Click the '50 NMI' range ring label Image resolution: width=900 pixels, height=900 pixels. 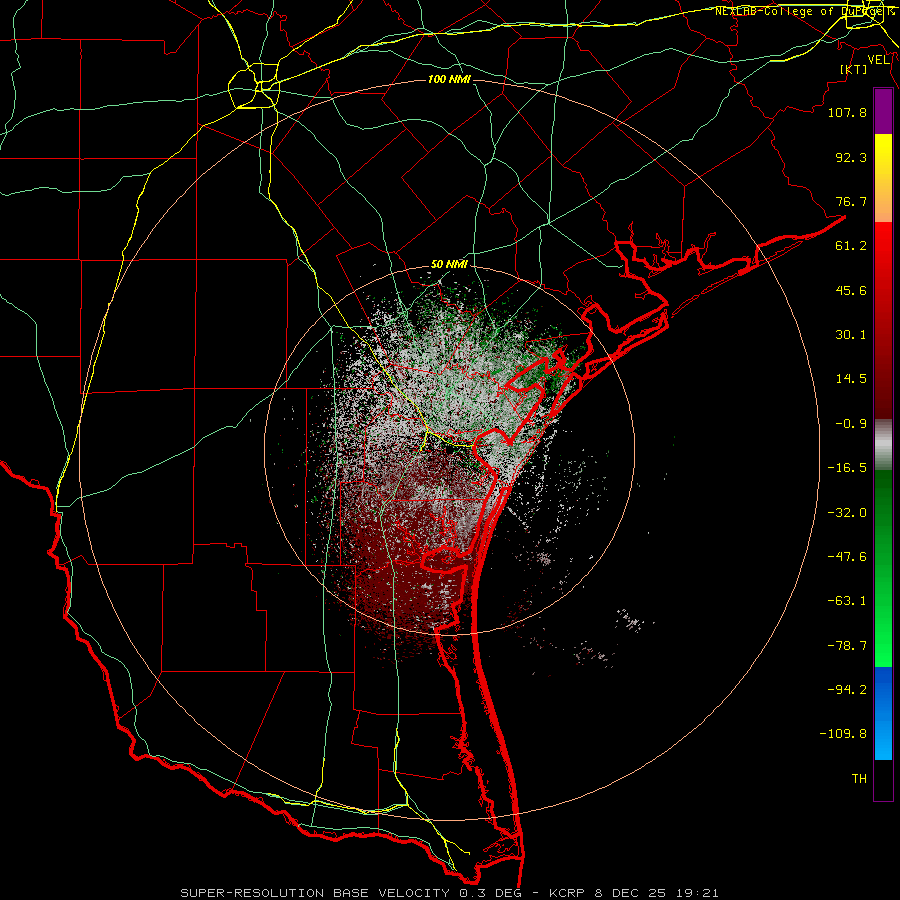click(x=449, y=264)
